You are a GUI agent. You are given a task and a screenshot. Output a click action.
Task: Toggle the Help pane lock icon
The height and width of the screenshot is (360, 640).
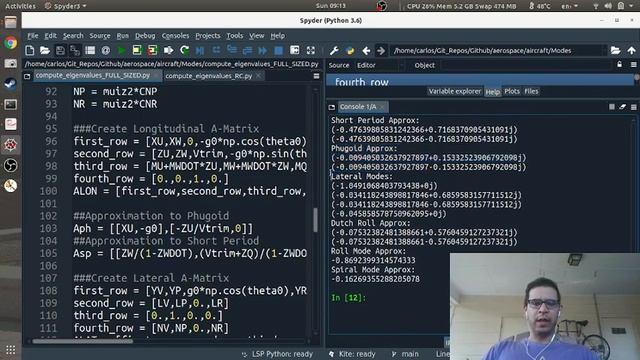pyautogui.click(x=620, y=64)
